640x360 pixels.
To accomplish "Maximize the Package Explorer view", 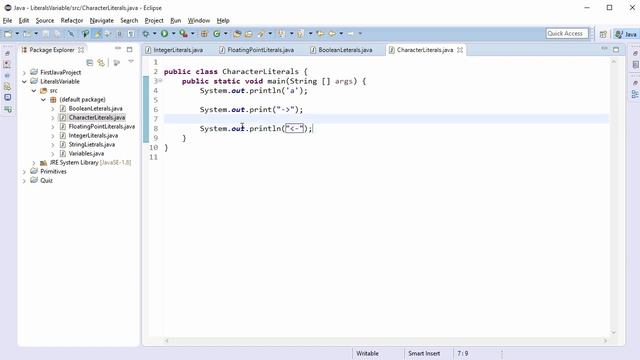I will click(129, 49).
